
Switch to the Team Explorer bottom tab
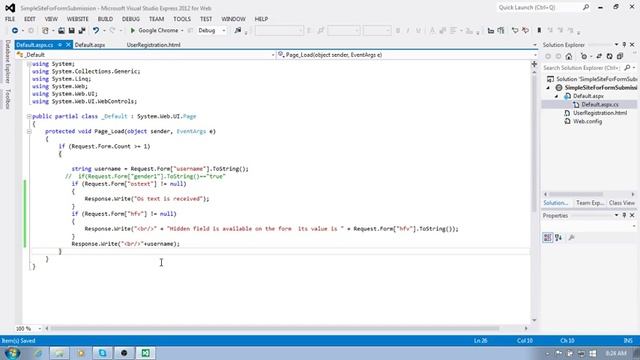tap(590, 203)
